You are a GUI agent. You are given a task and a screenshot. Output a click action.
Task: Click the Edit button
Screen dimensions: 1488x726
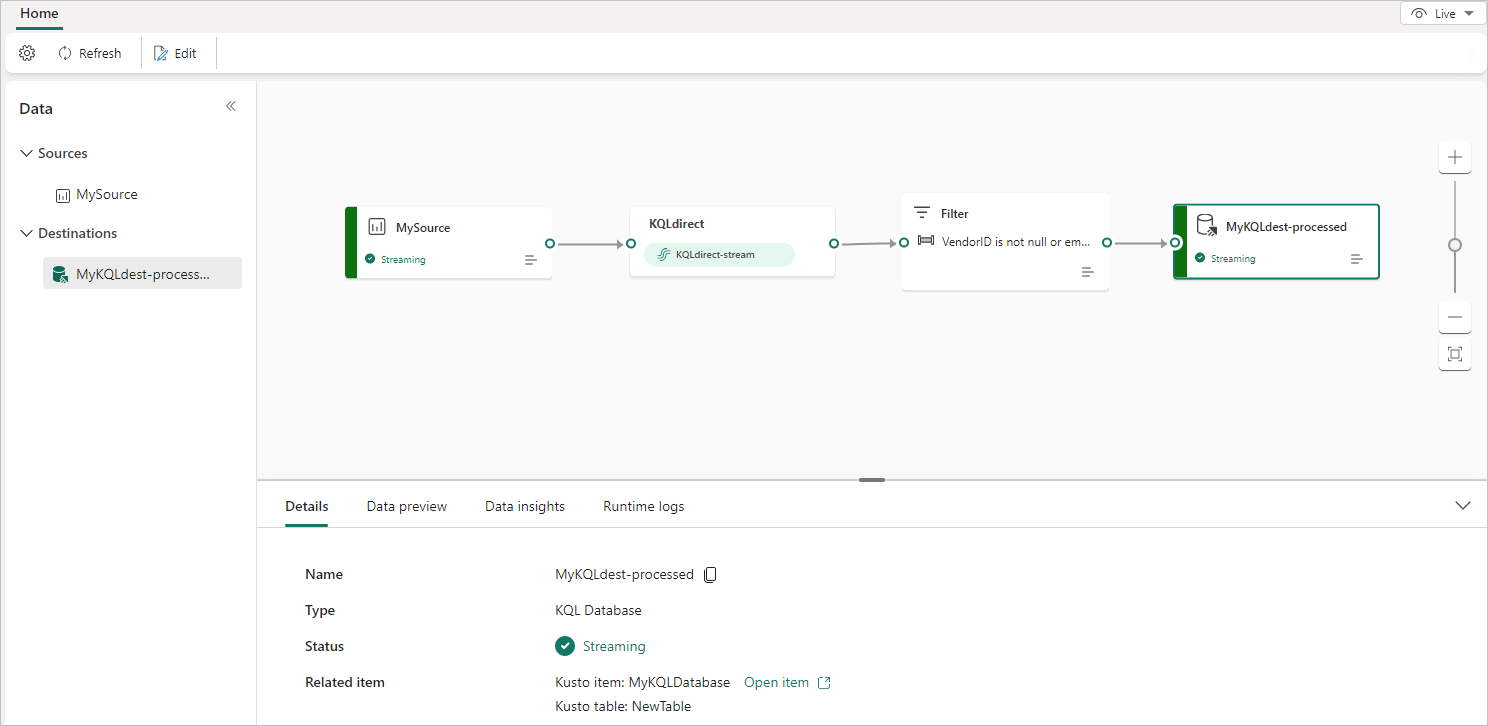point(175,53)
